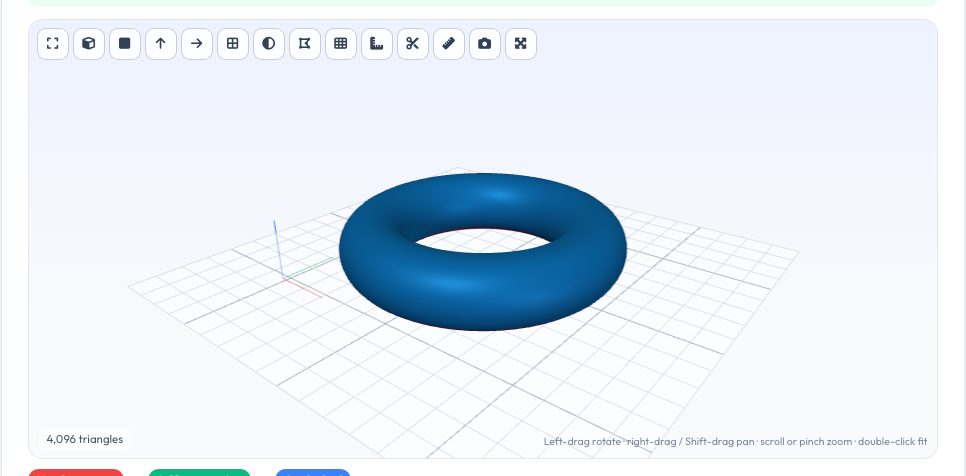Image resolution: width=966 pixels, height=476 pixels.
Task: Select the solid square front view icon
Action: pos(125,44)
